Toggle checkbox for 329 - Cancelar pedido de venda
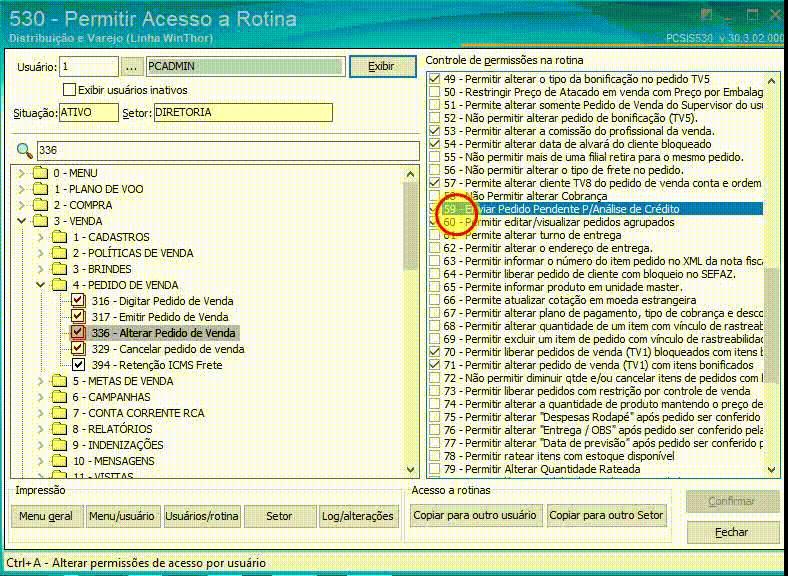 click(78, 349)
